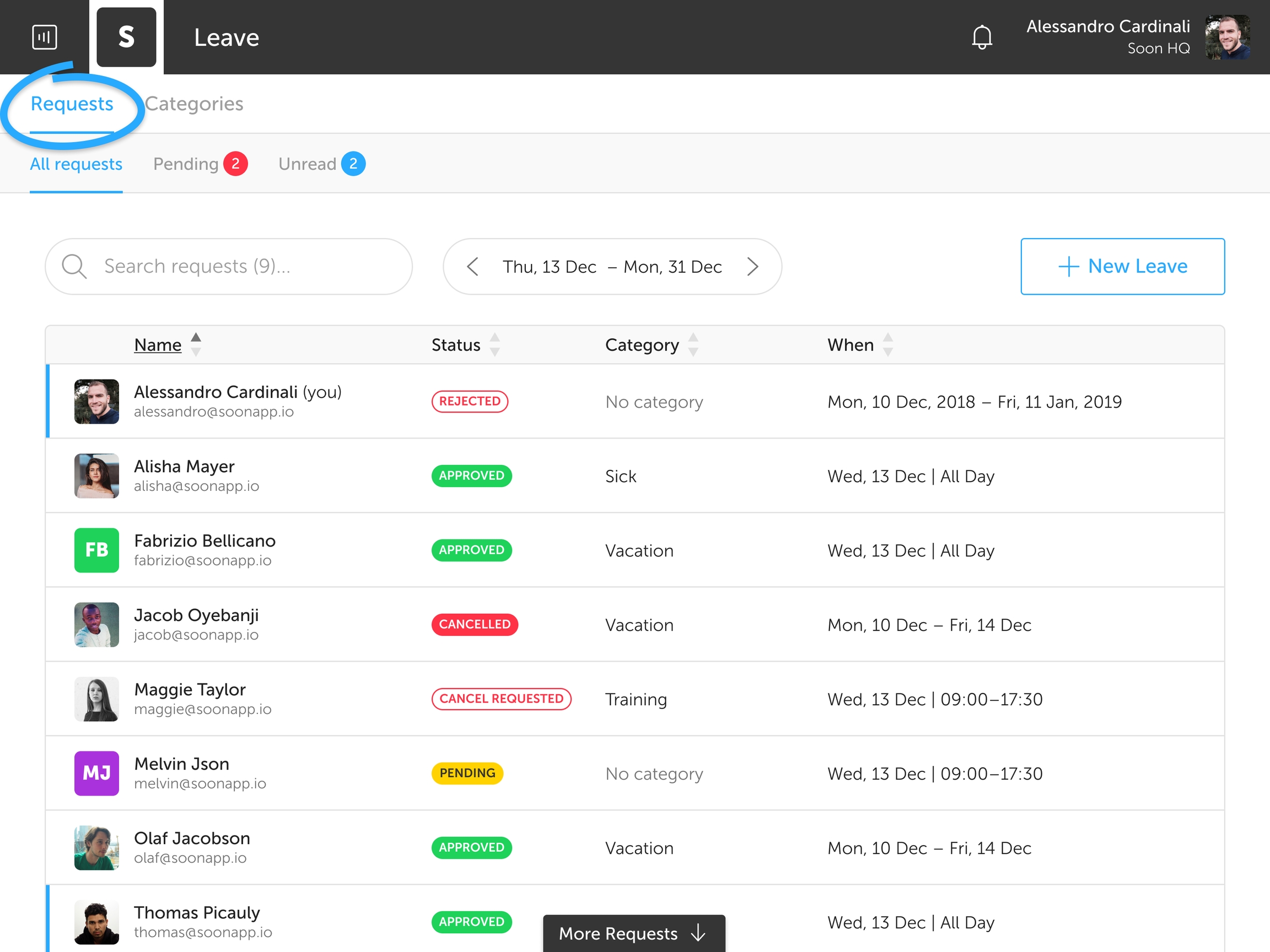Sort requests by Category column
The image size is (1270, 952).
[642, 345]
